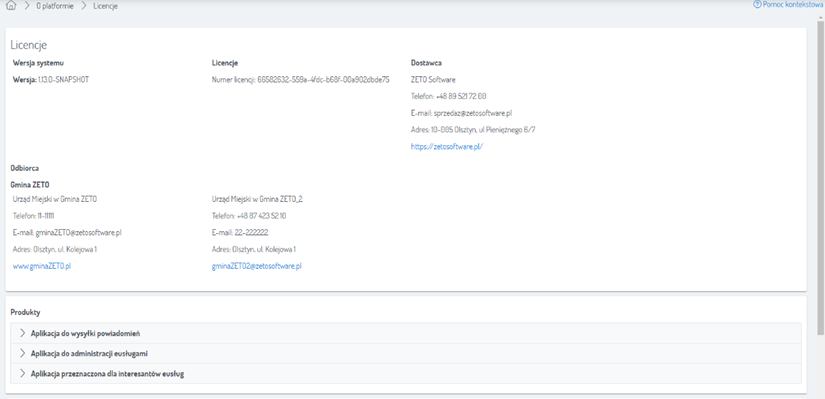Expand Aplikacja do wysyłki powiadomień chevron
Screen dimensions: 825x399
click(22, 333)
